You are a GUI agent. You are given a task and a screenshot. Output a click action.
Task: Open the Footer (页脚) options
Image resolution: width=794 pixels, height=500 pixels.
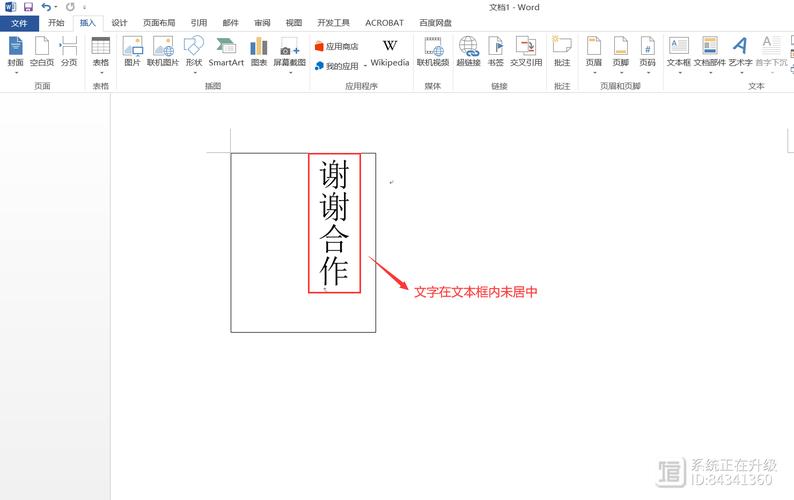click(621, 52)
